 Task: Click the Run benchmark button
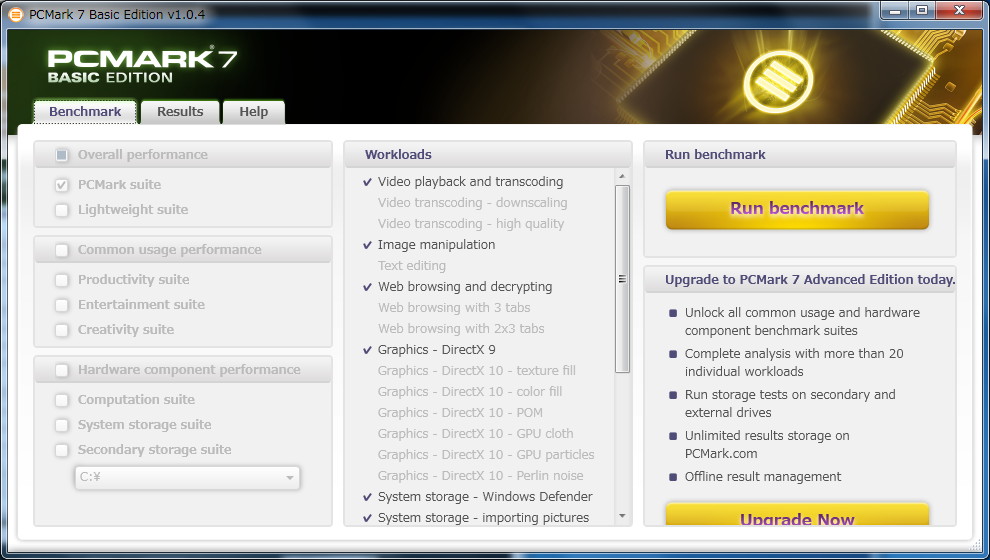tap(797, 209)
